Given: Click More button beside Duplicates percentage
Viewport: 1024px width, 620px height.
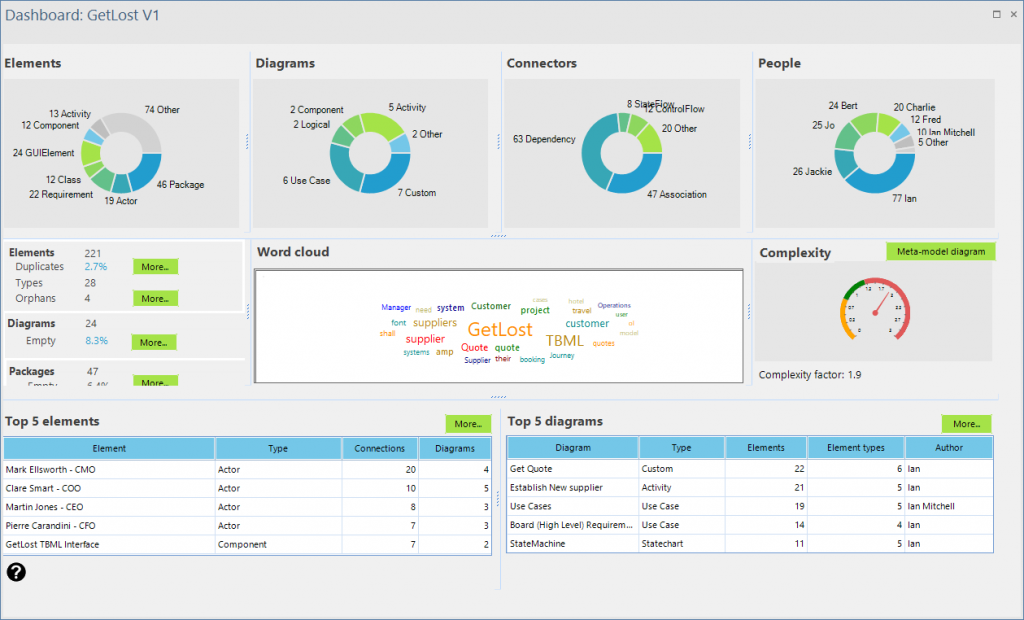Looking at the screenshot, I should click(155, 267).
